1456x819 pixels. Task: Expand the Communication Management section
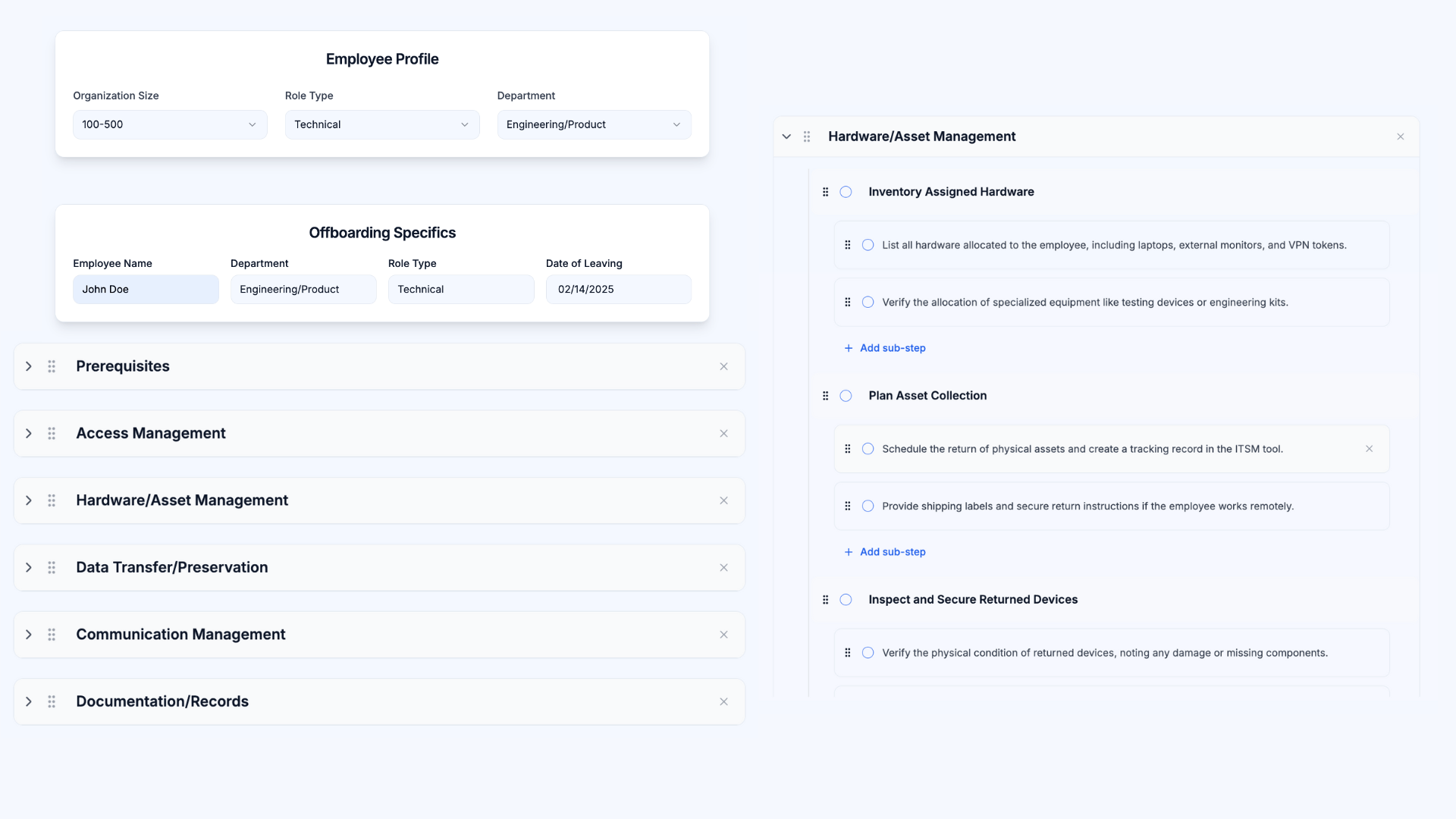(29, 635)
